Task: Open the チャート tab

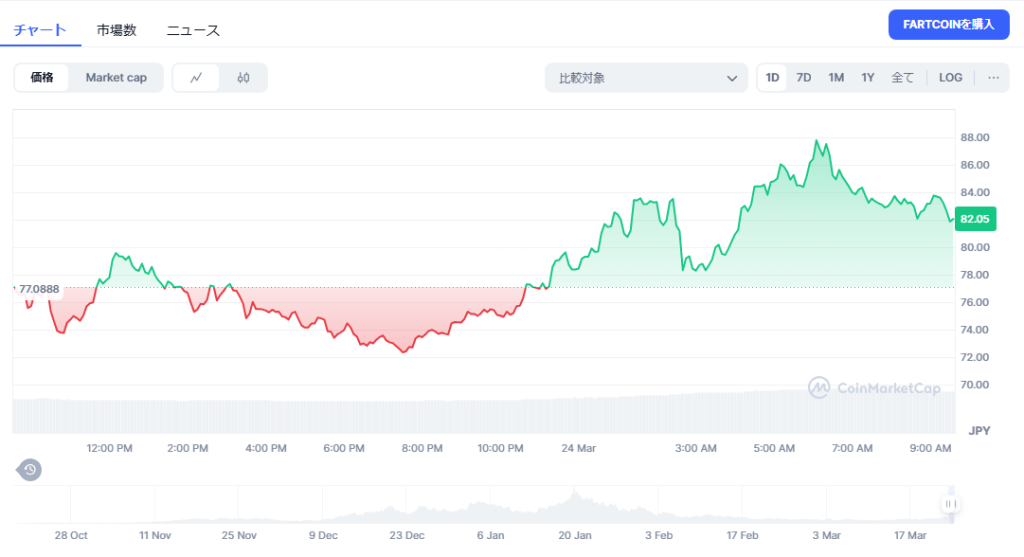Action: (x=40, y=30)
